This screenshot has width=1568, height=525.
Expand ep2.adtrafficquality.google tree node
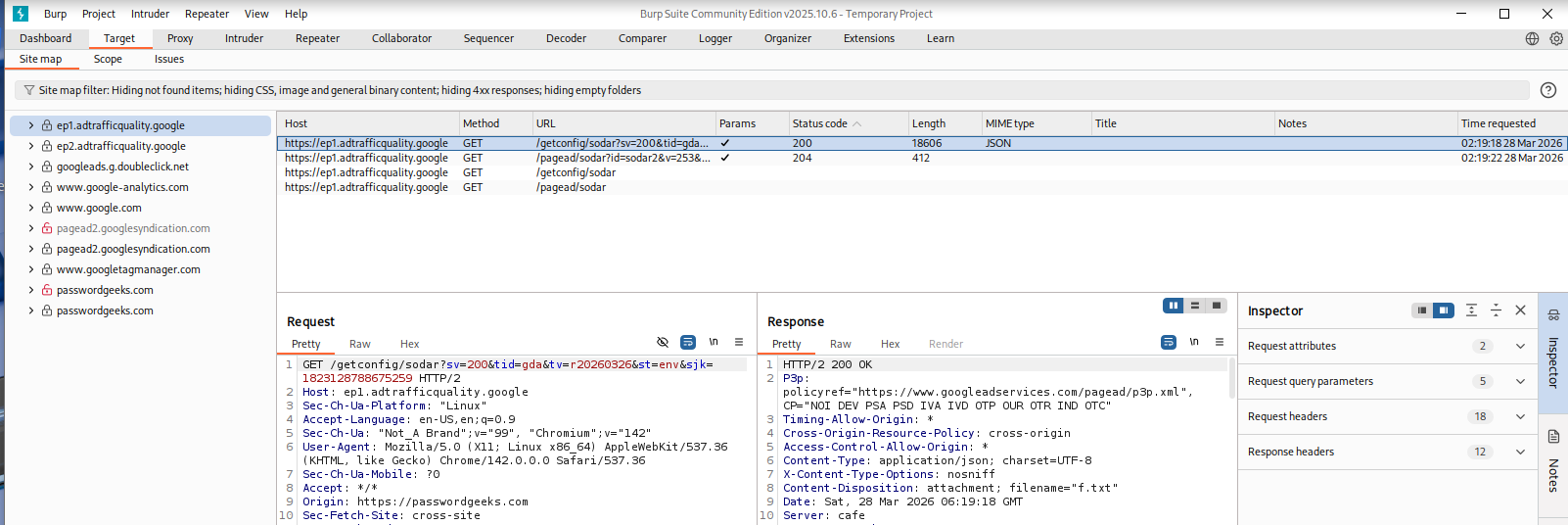click(30, 146)
